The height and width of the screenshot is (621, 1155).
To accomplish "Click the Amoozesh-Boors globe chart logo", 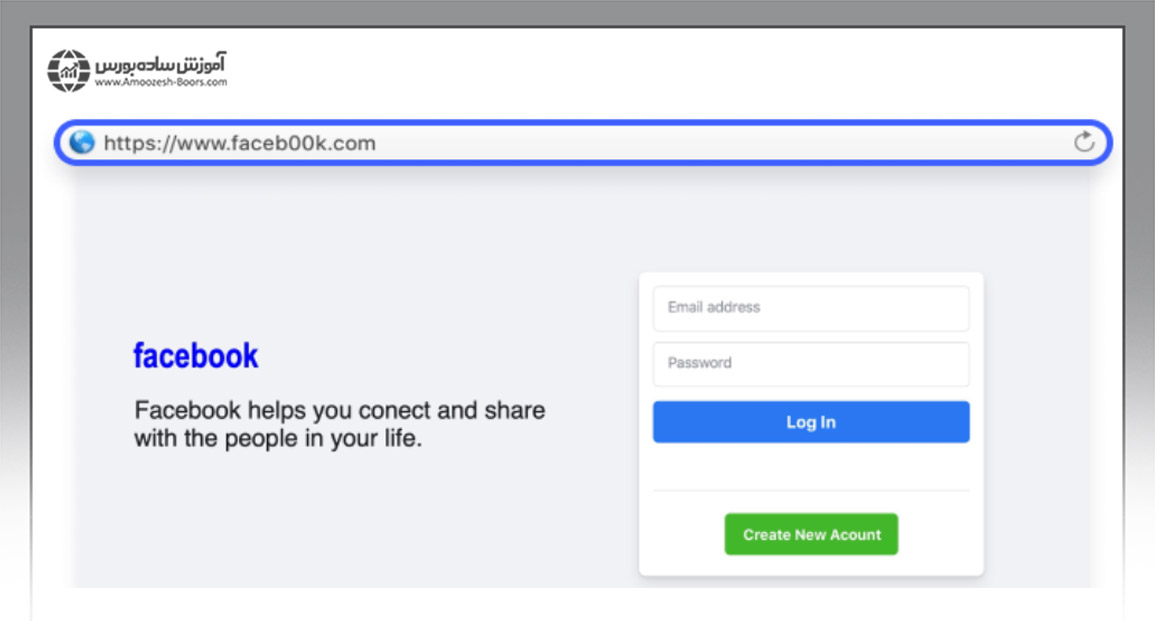I will [x=69, y=71].
